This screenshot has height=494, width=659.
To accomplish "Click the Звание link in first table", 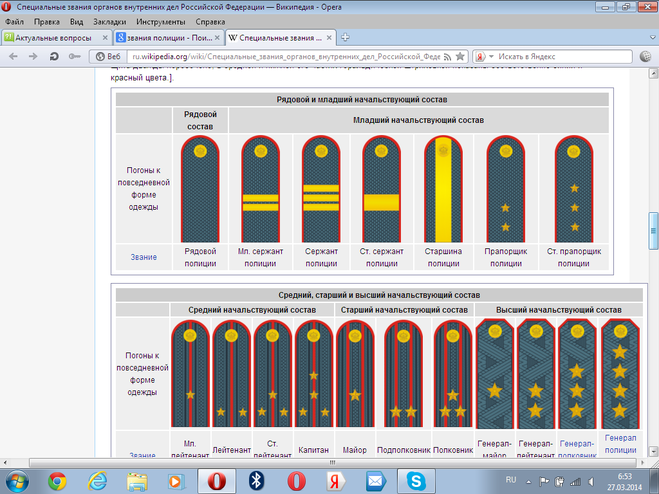I will tap(143, 257).
